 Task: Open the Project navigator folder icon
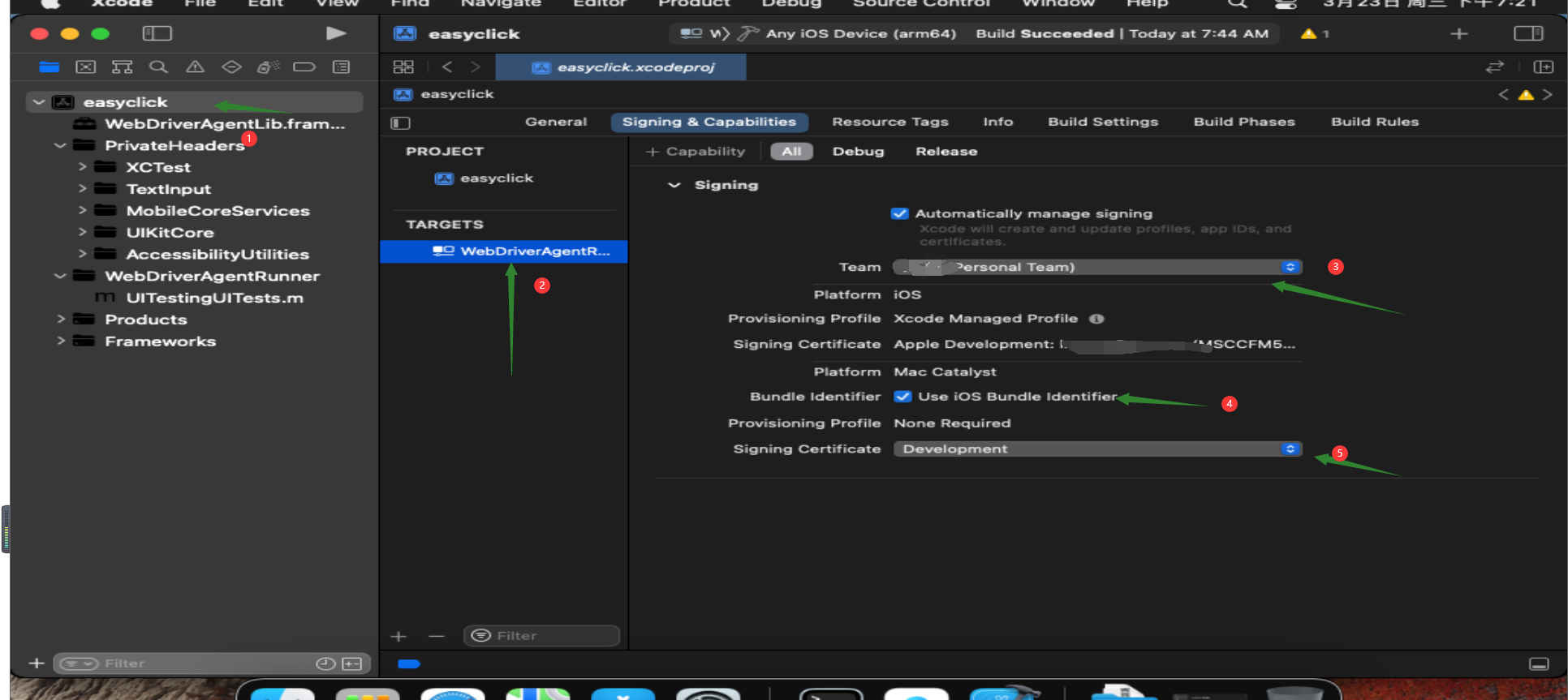coord(50,67)
